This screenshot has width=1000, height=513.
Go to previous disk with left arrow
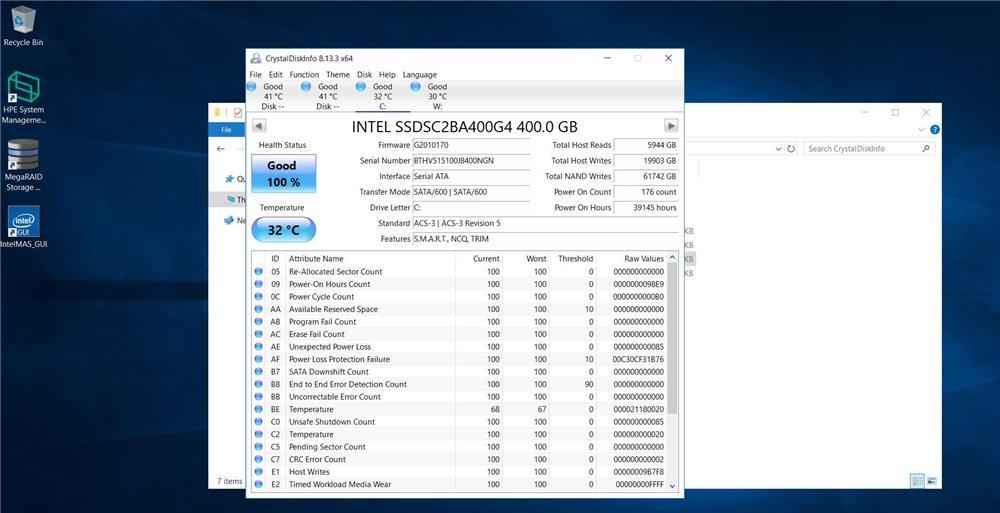click(259, 126)
